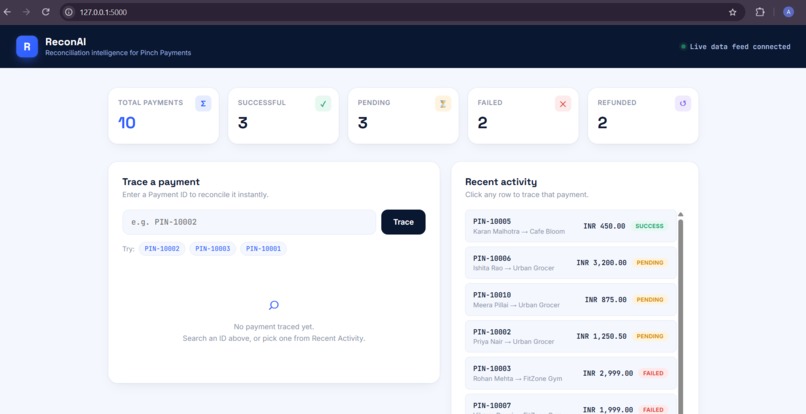Click the hourglass icon on Pending card

(x=443, y=103)
